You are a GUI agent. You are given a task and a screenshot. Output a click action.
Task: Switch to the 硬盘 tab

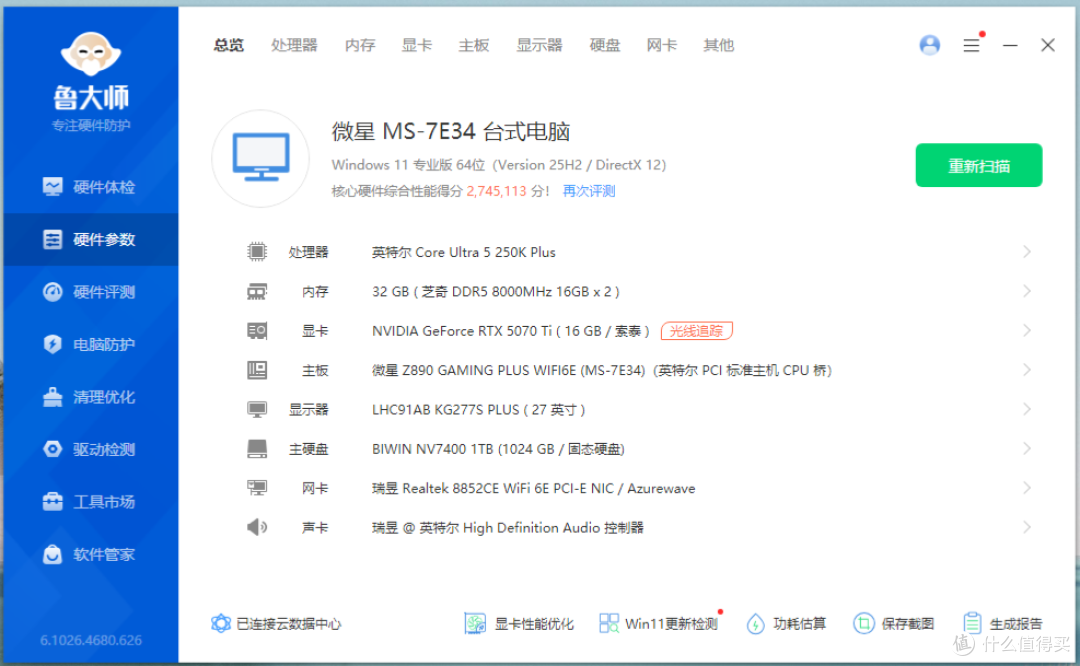pyautogui.click(x=605, y=45)
